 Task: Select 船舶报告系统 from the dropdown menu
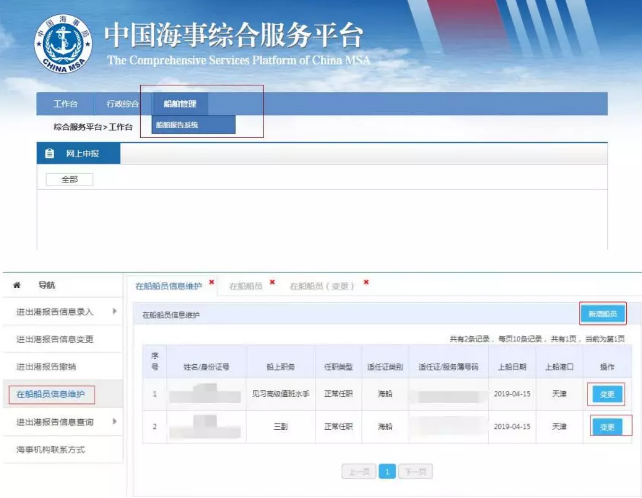coord(193,125)
